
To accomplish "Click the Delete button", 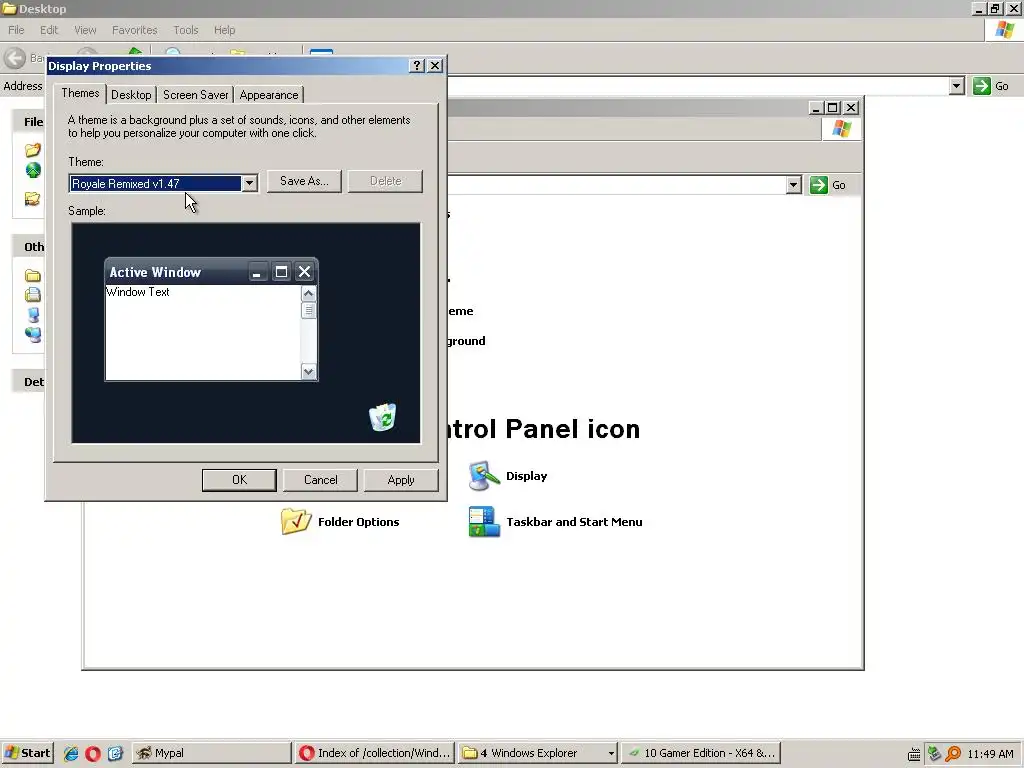I will pyautogui.click(x=385, y=181).
